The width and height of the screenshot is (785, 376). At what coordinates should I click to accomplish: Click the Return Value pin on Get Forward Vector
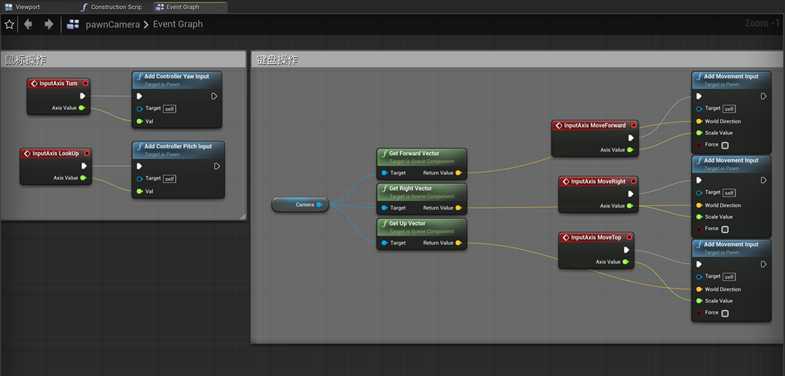pyautogui.click(x=459, y=173)
